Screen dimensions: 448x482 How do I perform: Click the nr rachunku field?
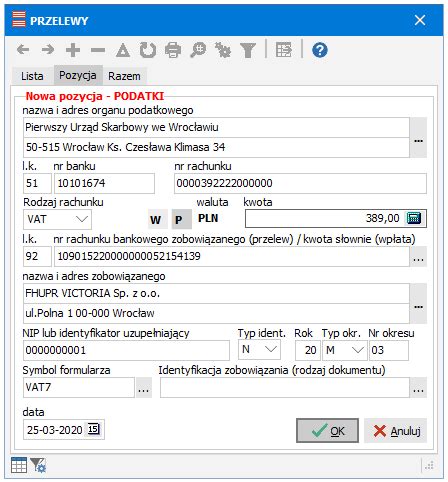point(300,183)
